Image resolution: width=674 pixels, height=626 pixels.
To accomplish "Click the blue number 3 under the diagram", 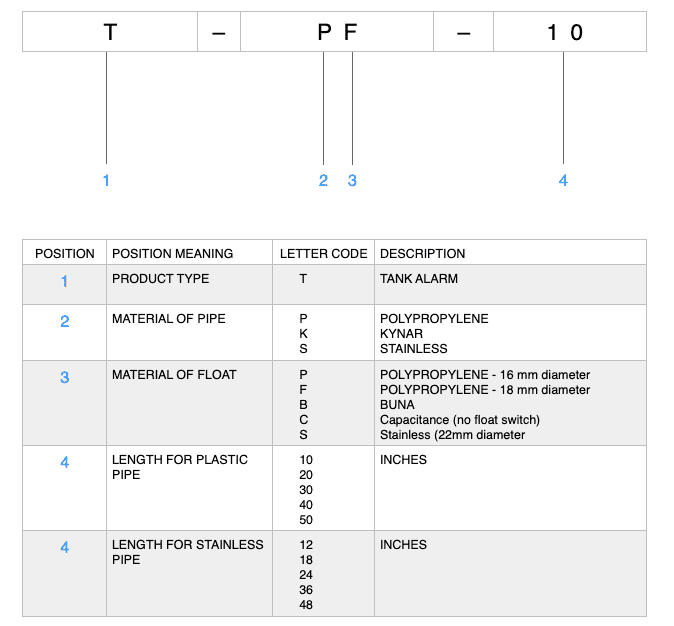I will (x=352, y=181).
